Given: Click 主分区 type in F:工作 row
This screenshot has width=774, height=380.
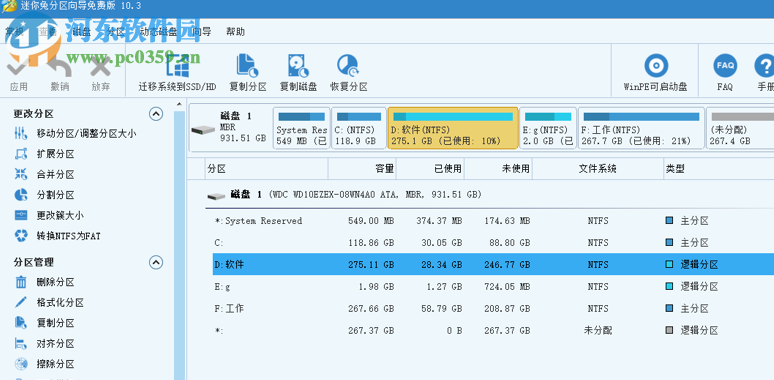Looking at the screenshot, I should [x=695, y=308].
